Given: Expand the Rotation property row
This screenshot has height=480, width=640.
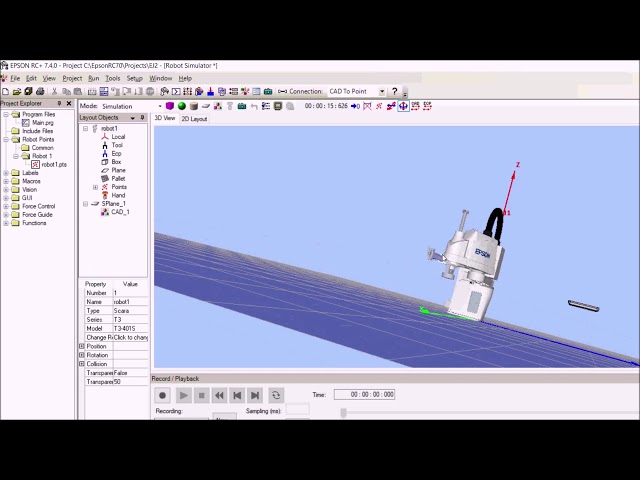Looking at the screenshot, I should pos(82,355).
